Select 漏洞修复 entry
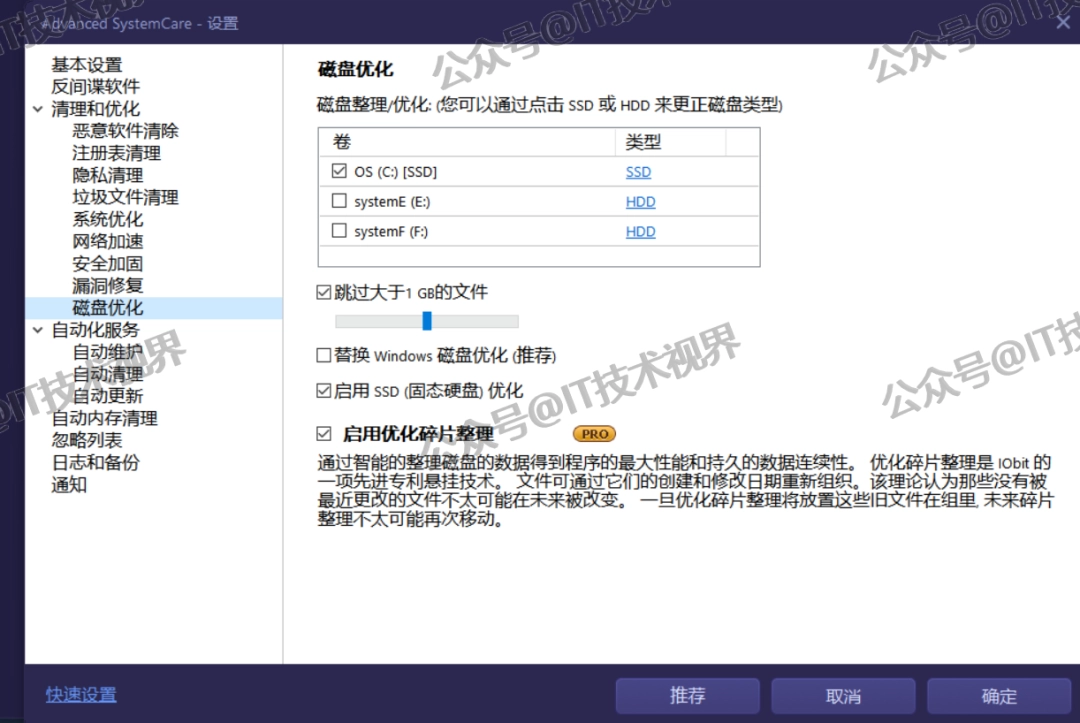The height and width of the screenshot is (723, 1080). click(107, 286)
